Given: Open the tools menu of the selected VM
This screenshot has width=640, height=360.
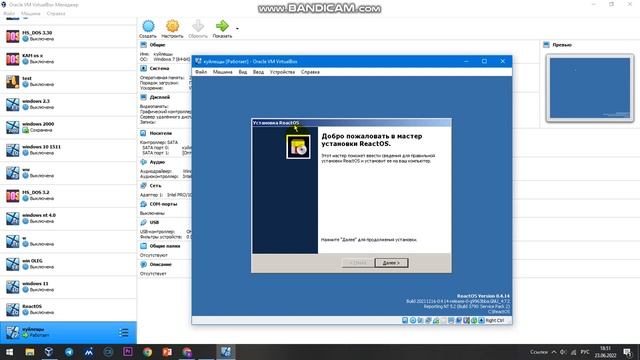Looking at the screenshot, I should pos(124,333).
